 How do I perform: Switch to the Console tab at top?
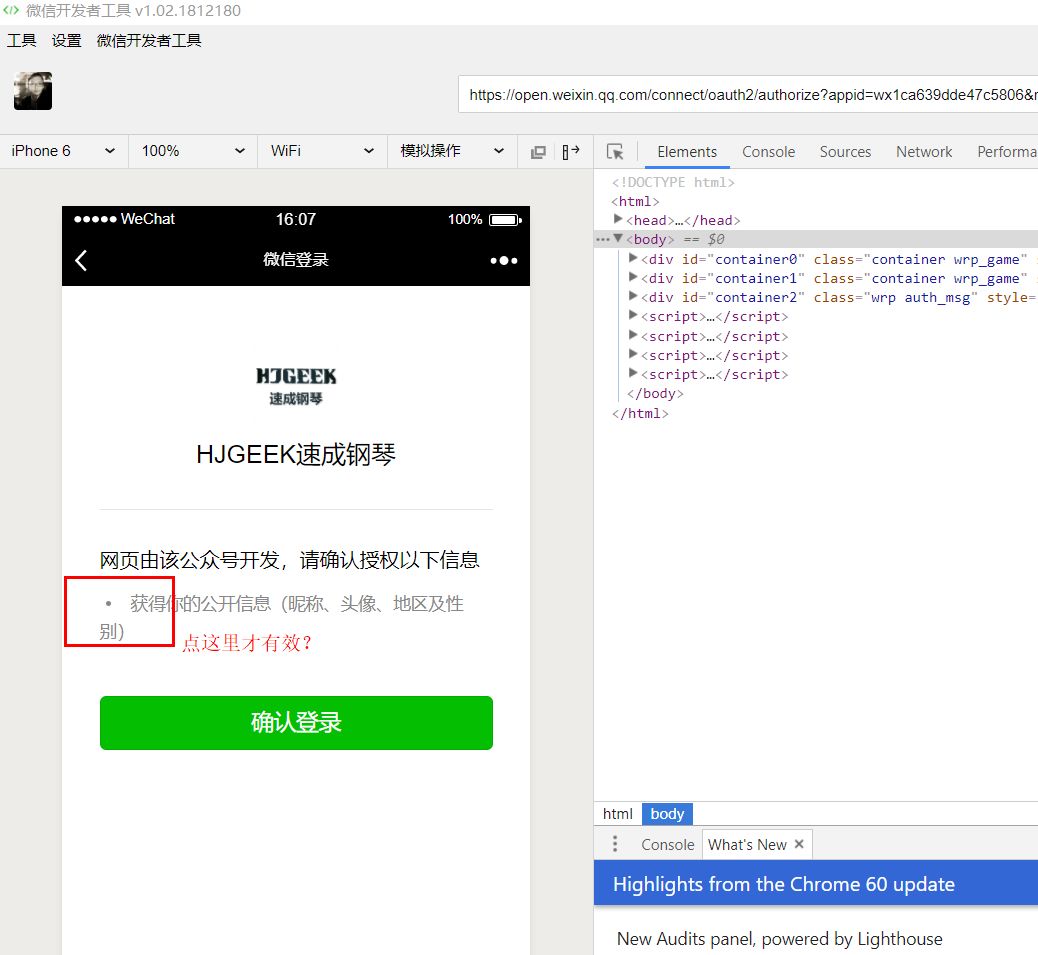pos(768,152)
